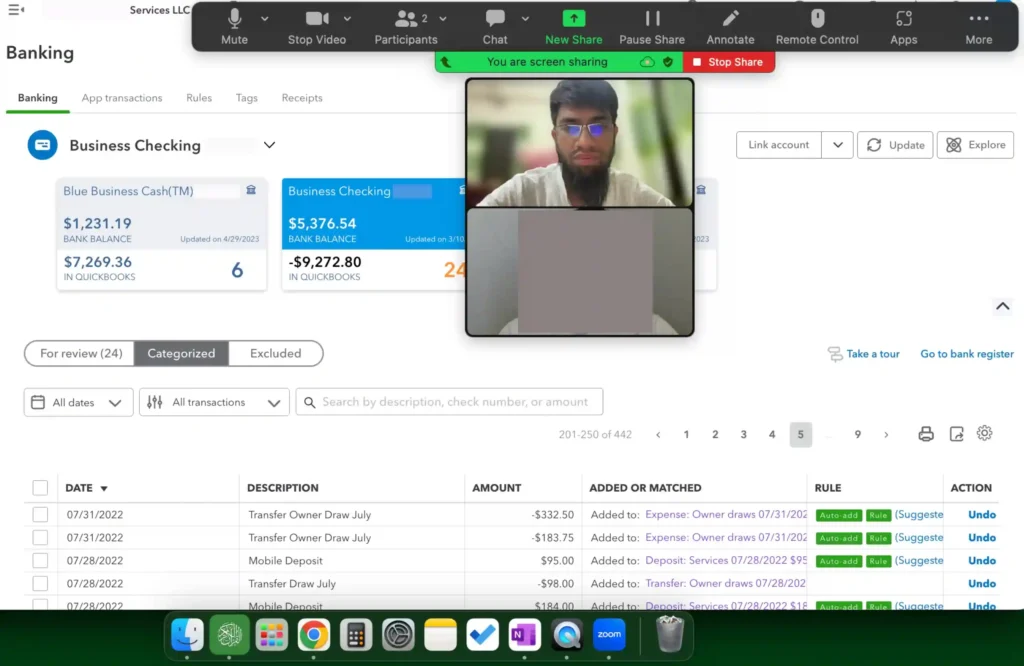Open More options in Zoom toolbar
Image resolution: width=1024 pixels, height=666 pixels.
coord(978,27)
